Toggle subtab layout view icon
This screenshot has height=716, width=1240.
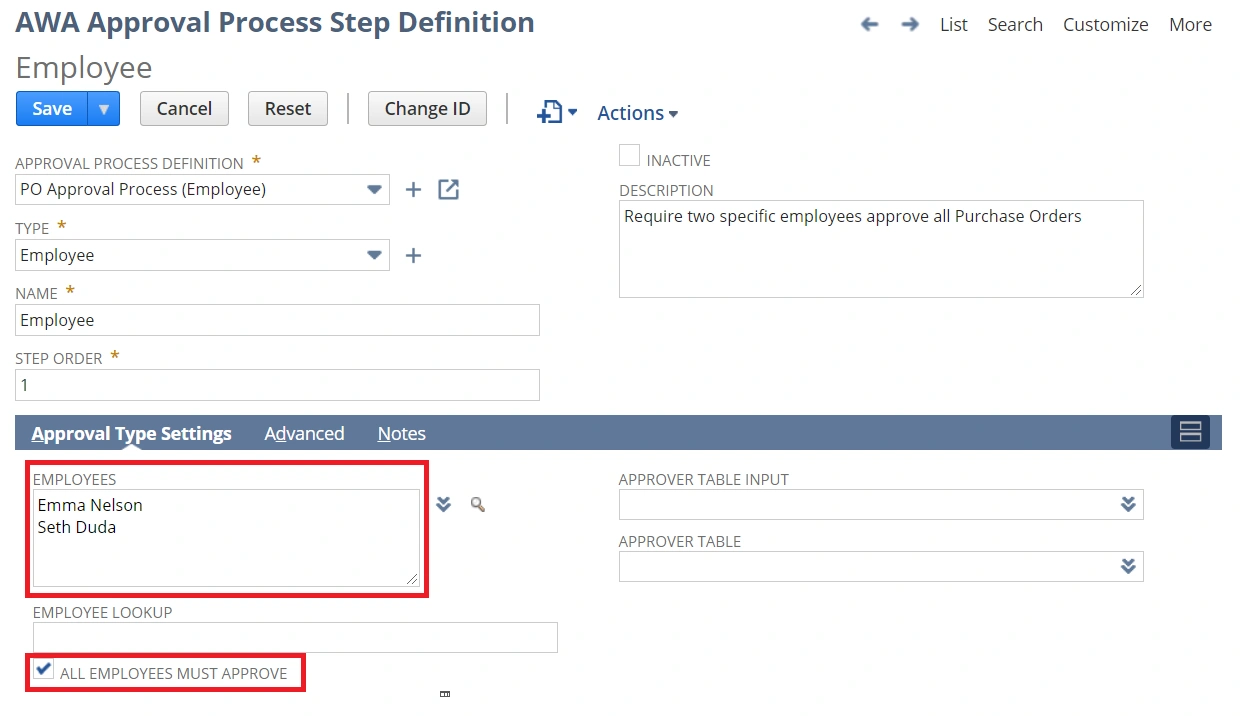pyautogui.click(x=1190, y=432)
